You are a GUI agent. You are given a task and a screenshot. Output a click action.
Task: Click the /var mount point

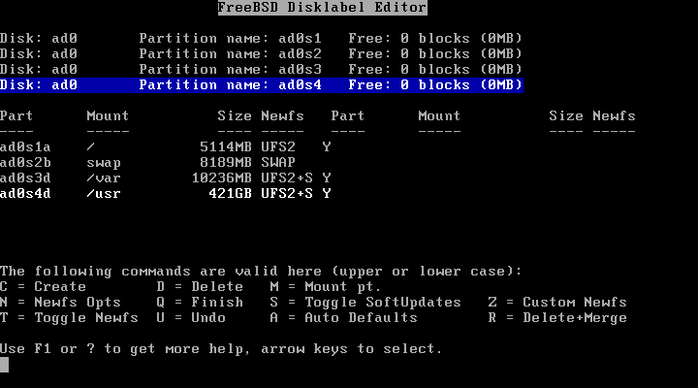tap(103, 178)
